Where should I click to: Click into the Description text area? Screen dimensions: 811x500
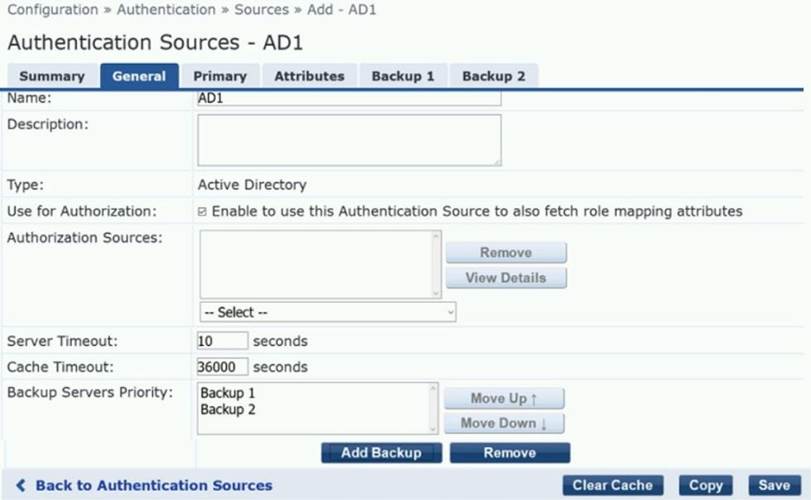(349, 139)
